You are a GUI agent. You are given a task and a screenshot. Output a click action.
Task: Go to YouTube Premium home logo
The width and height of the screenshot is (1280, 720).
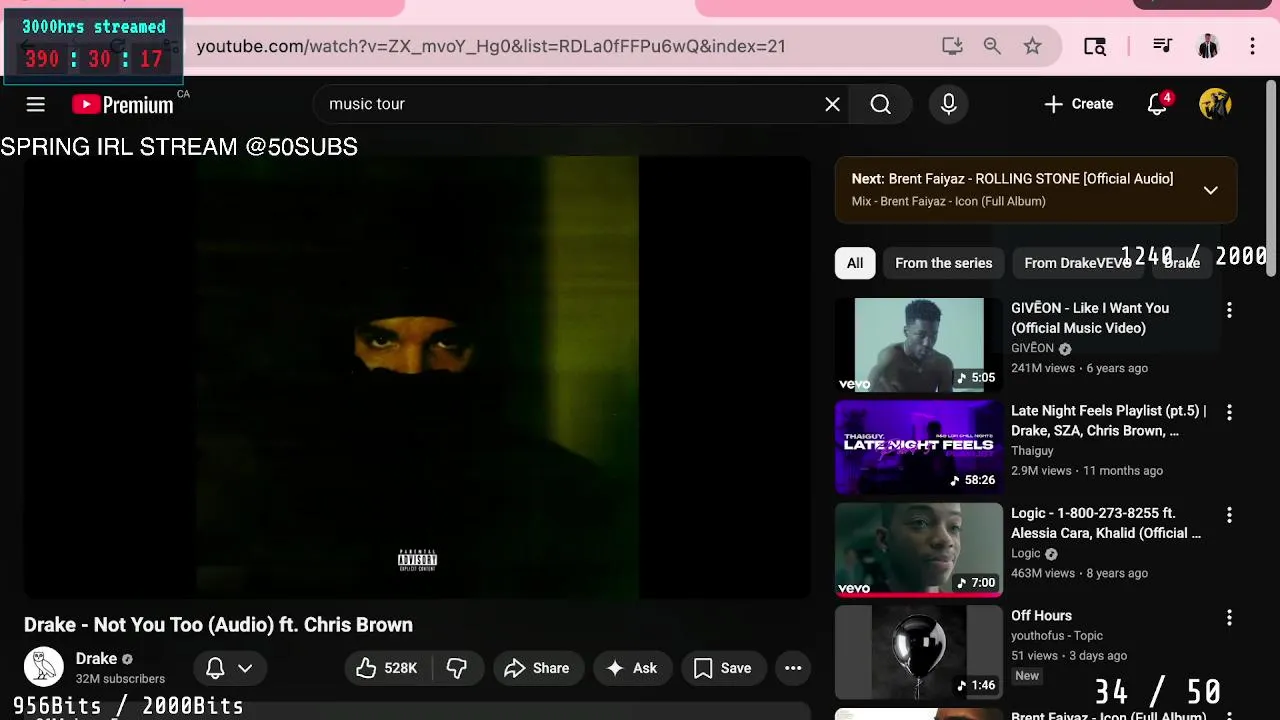(x=123, y=104)
